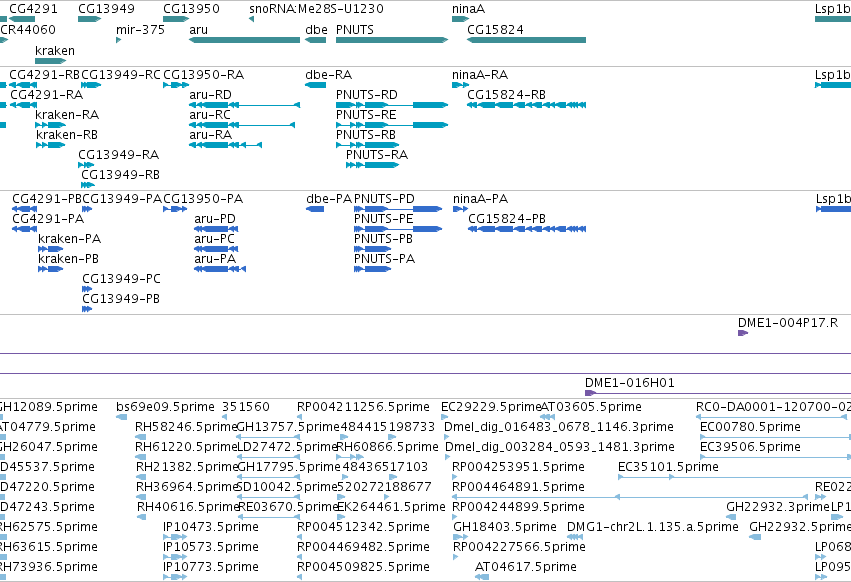Click EST EC00780.5prime
The height and width of the screenshot is (582, 851).
coord(776,437)
